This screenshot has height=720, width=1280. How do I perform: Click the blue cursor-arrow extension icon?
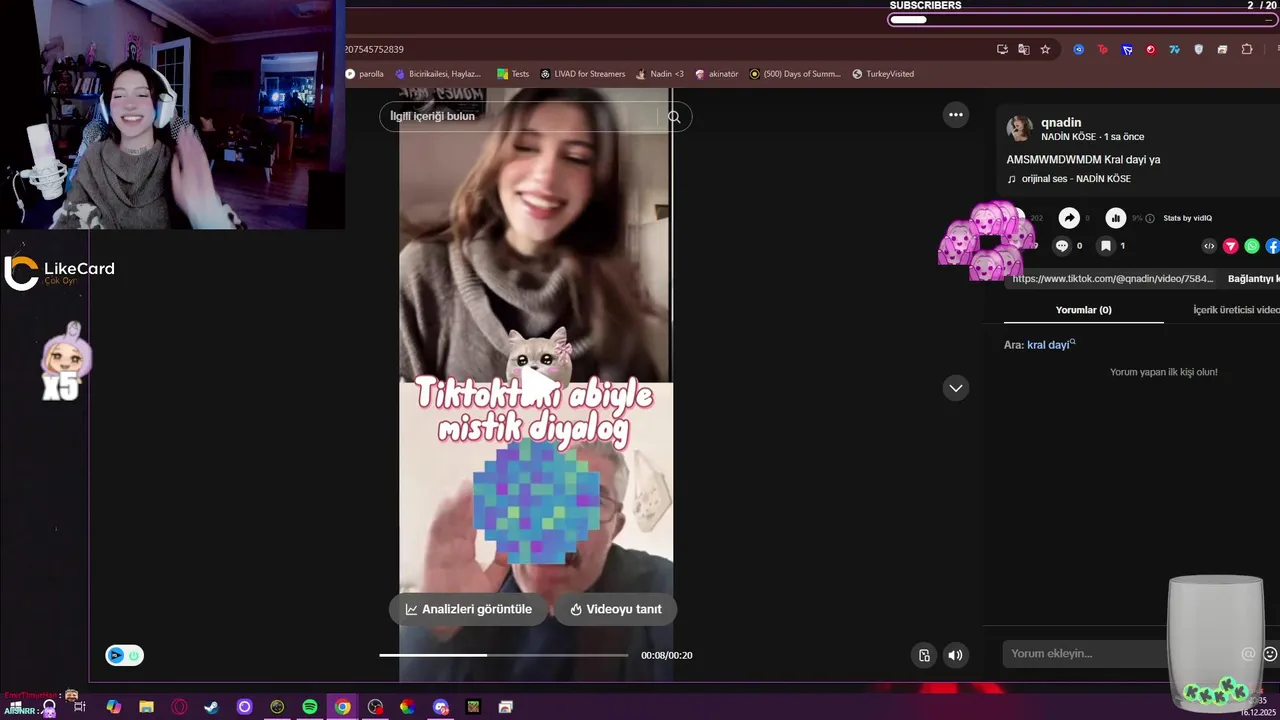1127,49
